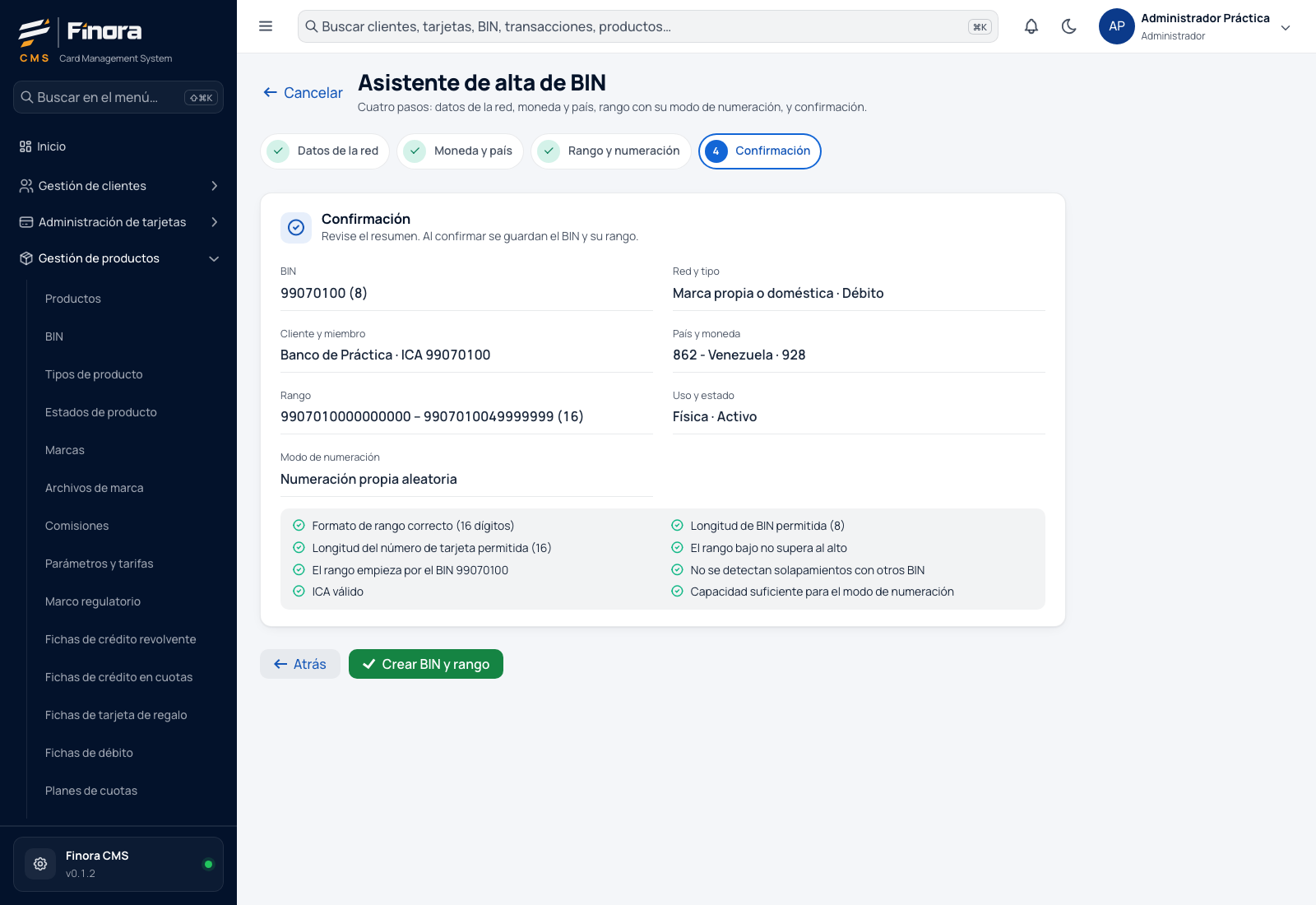Viewport: 1316px width, 905px height.
Task: Click the search magnifier in top bar
Action: (312, 26)
